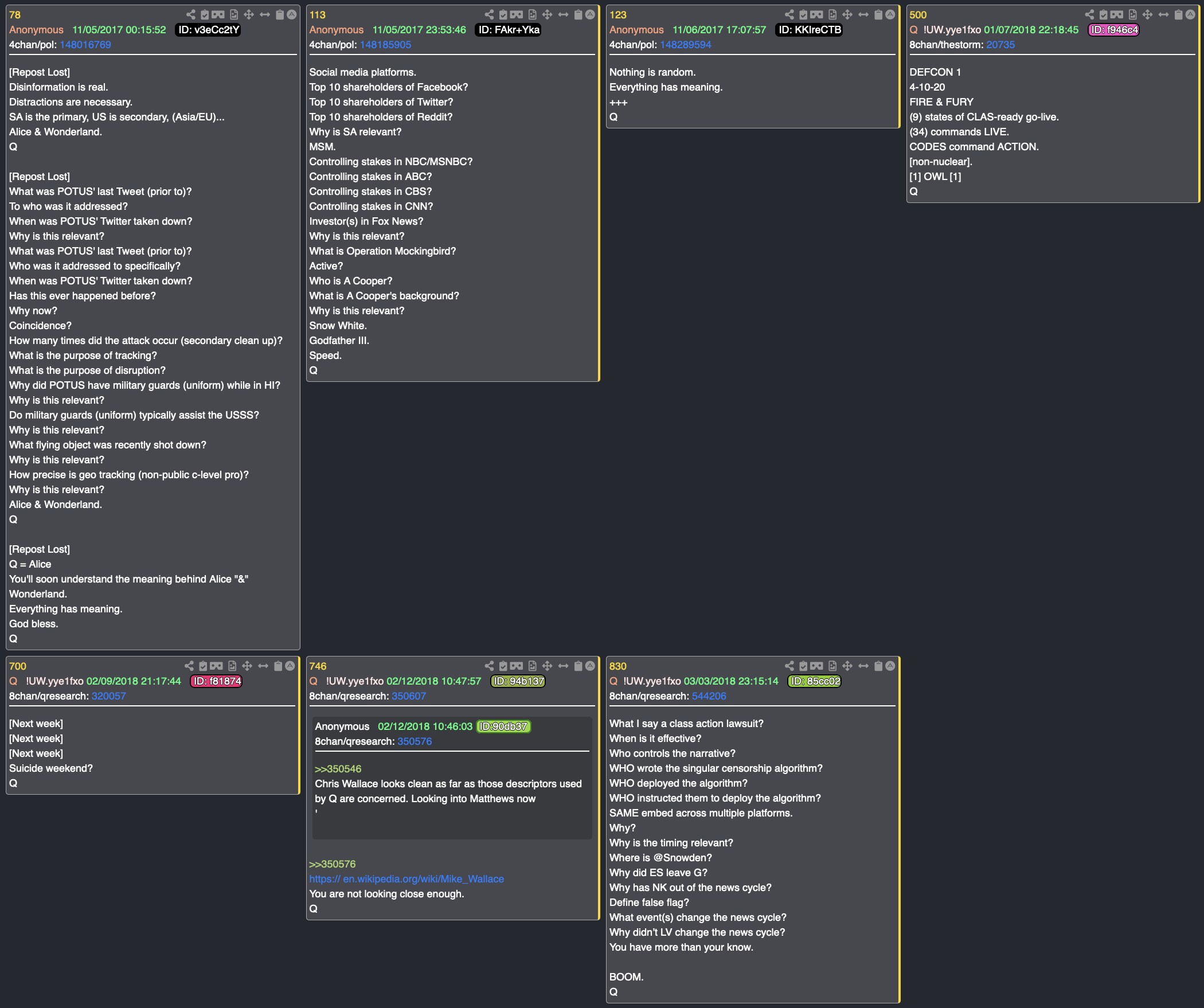Open the VR goggles icon on post 78
Viewport: 1204px width, 1008px height.
(x=218, y=14)
